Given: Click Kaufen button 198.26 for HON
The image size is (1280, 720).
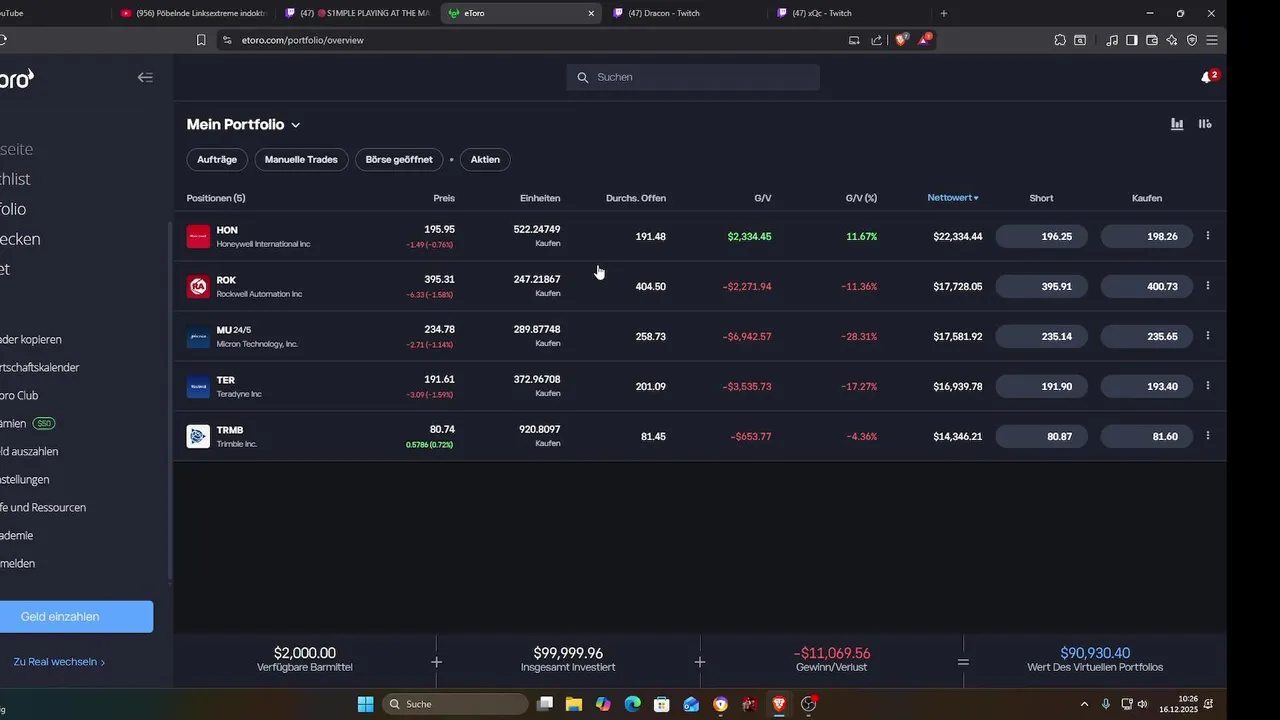Looking at the screenshot, I should pyautogui.click(x=1147, y=236).
